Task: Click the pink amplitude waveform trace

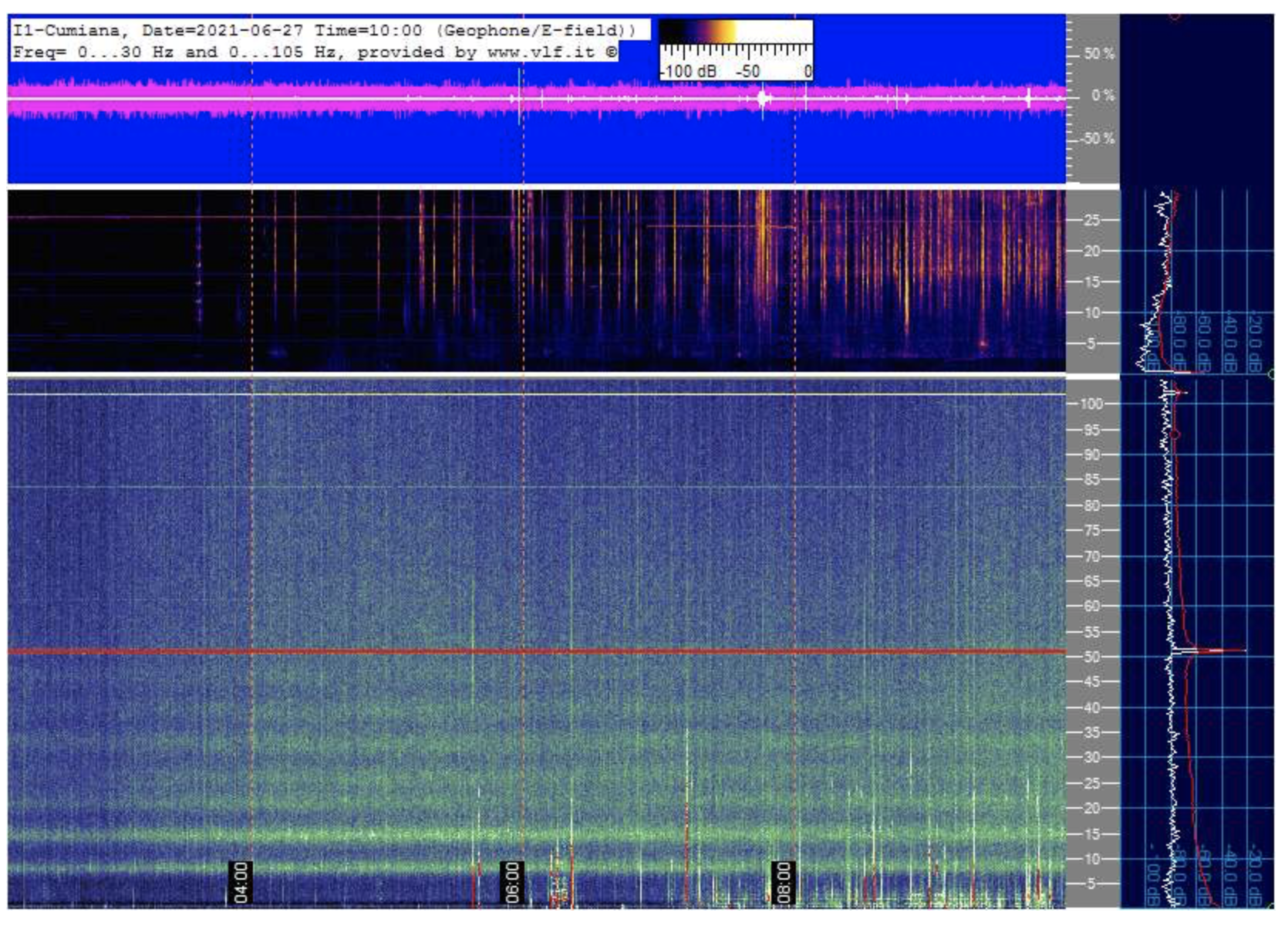Action: (x=537, y=98)
